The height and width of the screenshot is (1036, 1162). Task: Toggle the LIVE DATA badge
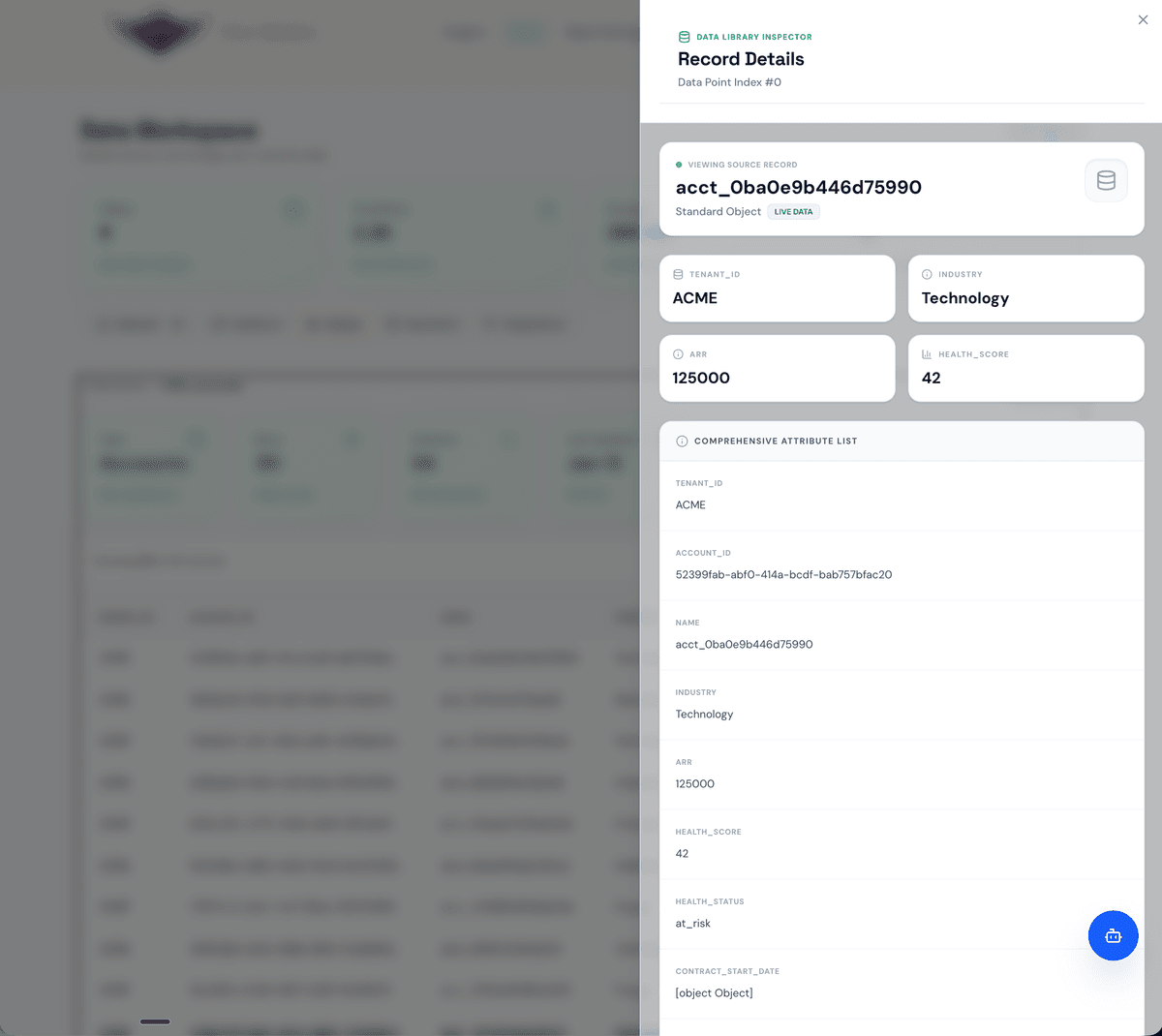[793, 211]
